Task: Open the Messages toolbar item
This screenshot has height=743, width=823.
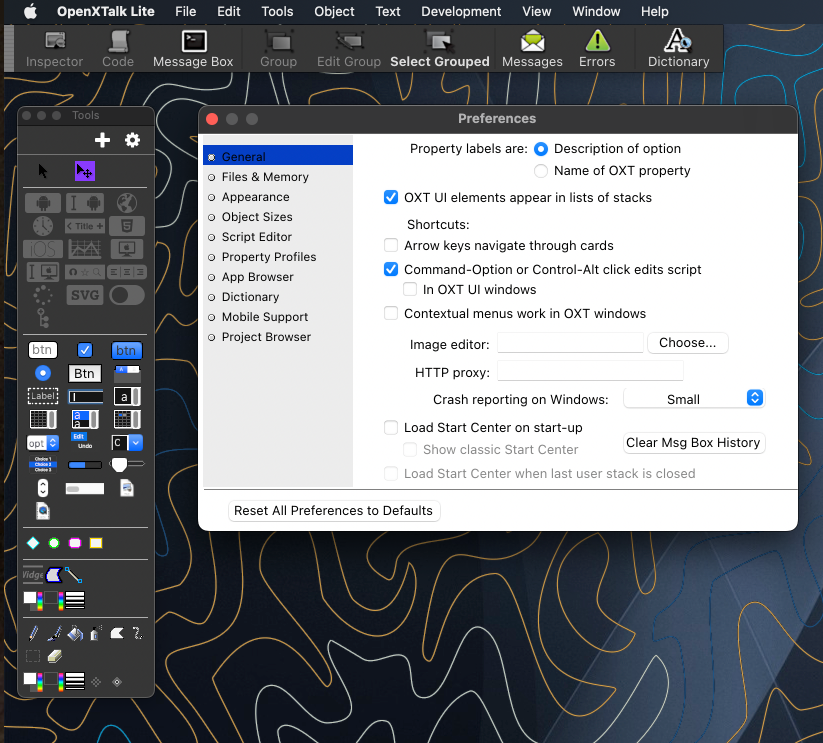Action: [532, 49]
